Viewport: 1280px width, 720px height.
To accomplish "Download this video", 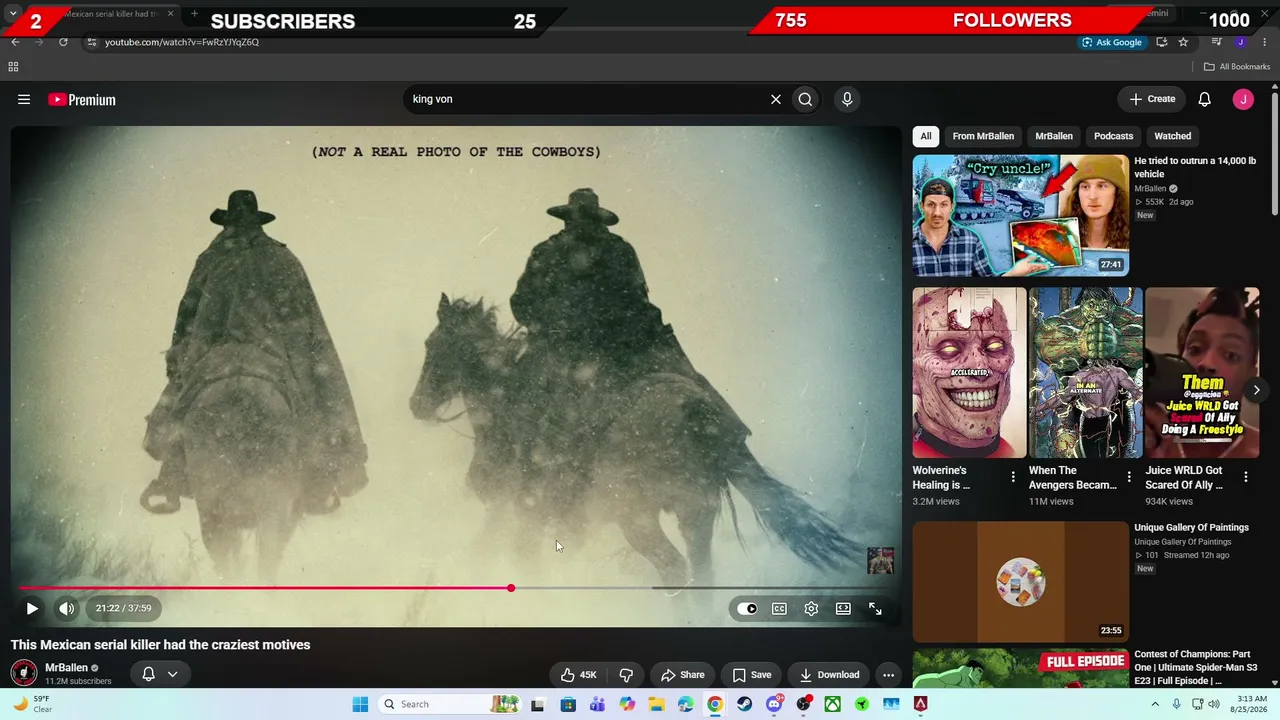I will 829,675.
